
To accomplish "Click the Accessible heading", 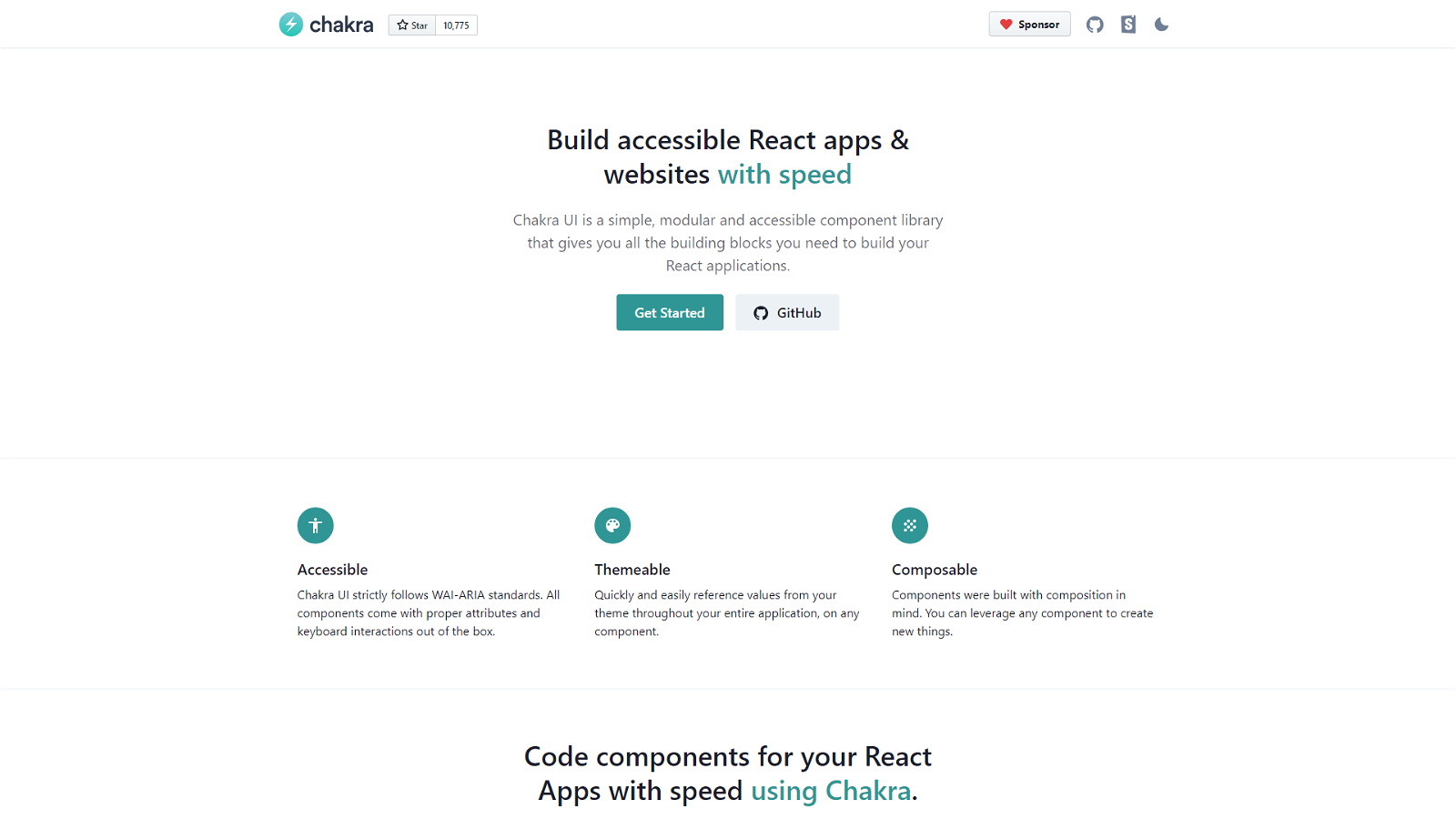I will pyautogui.click(x=332, y=570).
